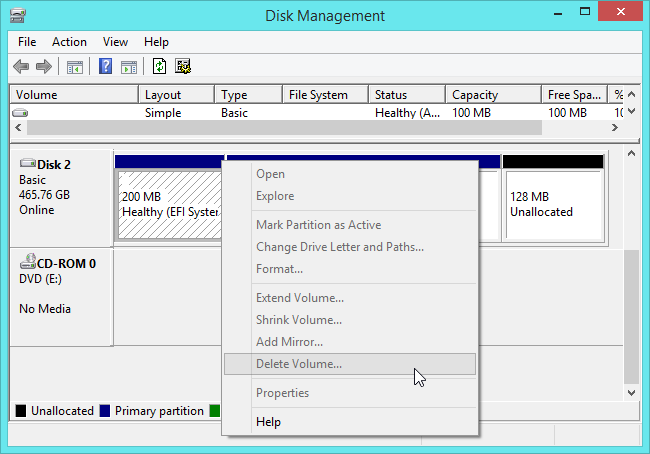Screen dimensions: 650x454
Task: Select the 200 MB EFI System partition
Action: 167,204
